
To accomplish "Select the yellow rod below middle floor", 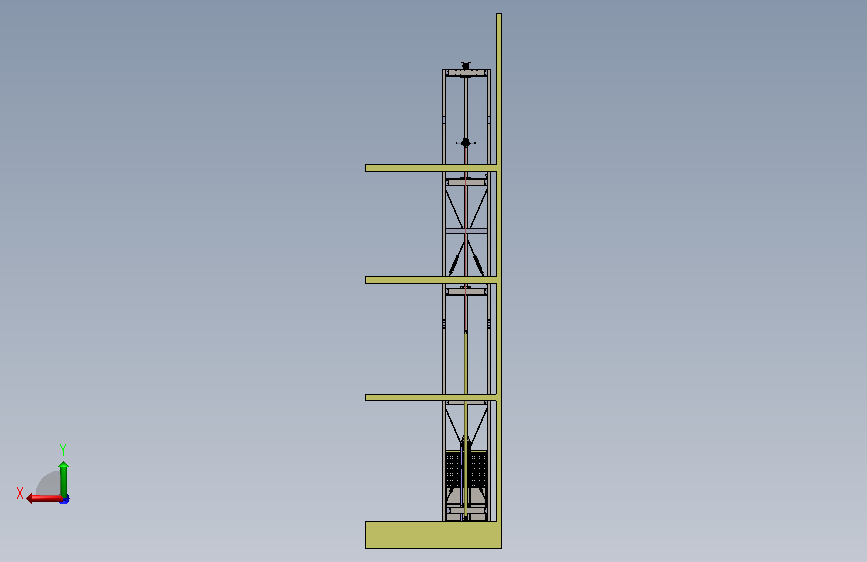I will [466, 423].
